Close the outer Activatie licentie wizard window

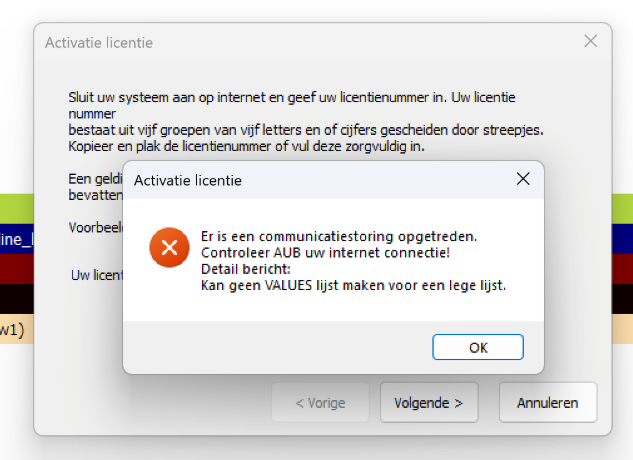[x=591, y=41]
